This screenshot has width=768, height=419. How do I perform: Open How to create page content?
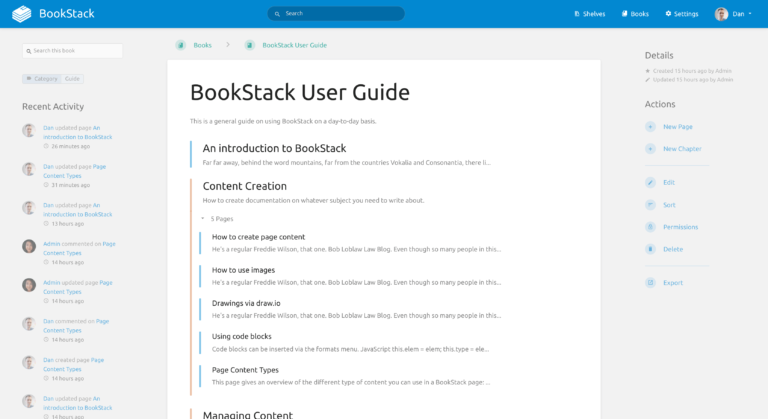258,237
